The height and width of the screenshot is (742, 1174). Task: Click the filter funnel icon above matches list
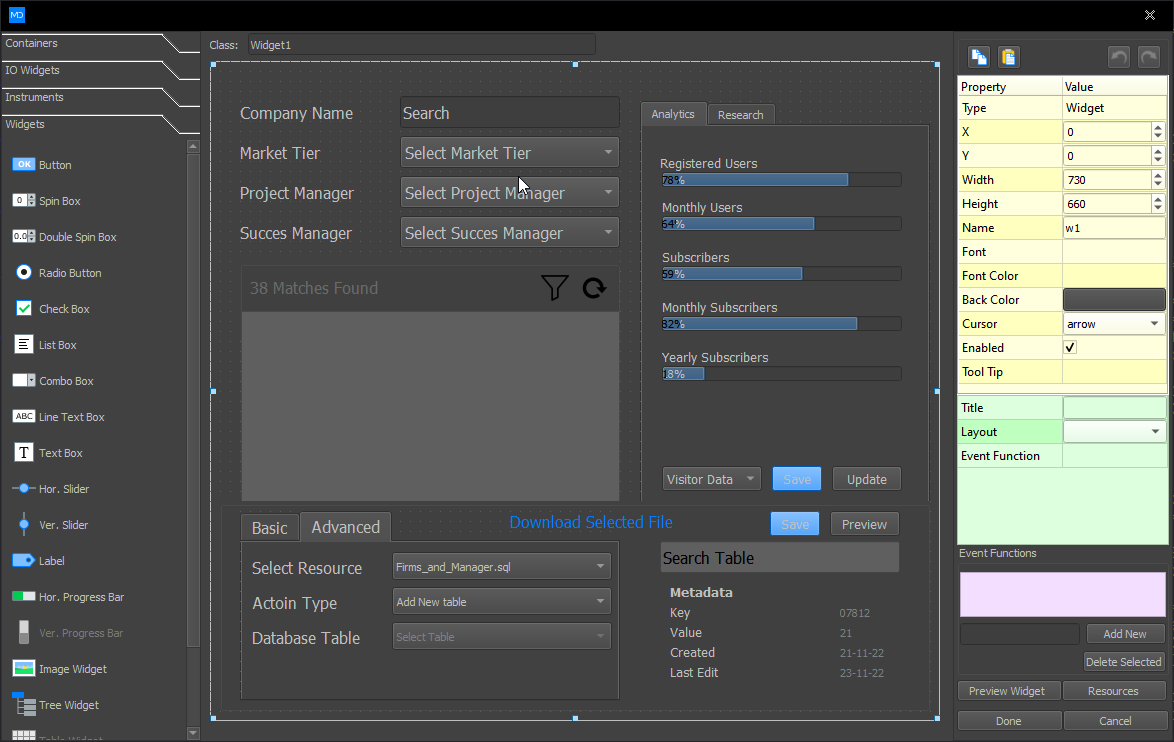(554, 288)
